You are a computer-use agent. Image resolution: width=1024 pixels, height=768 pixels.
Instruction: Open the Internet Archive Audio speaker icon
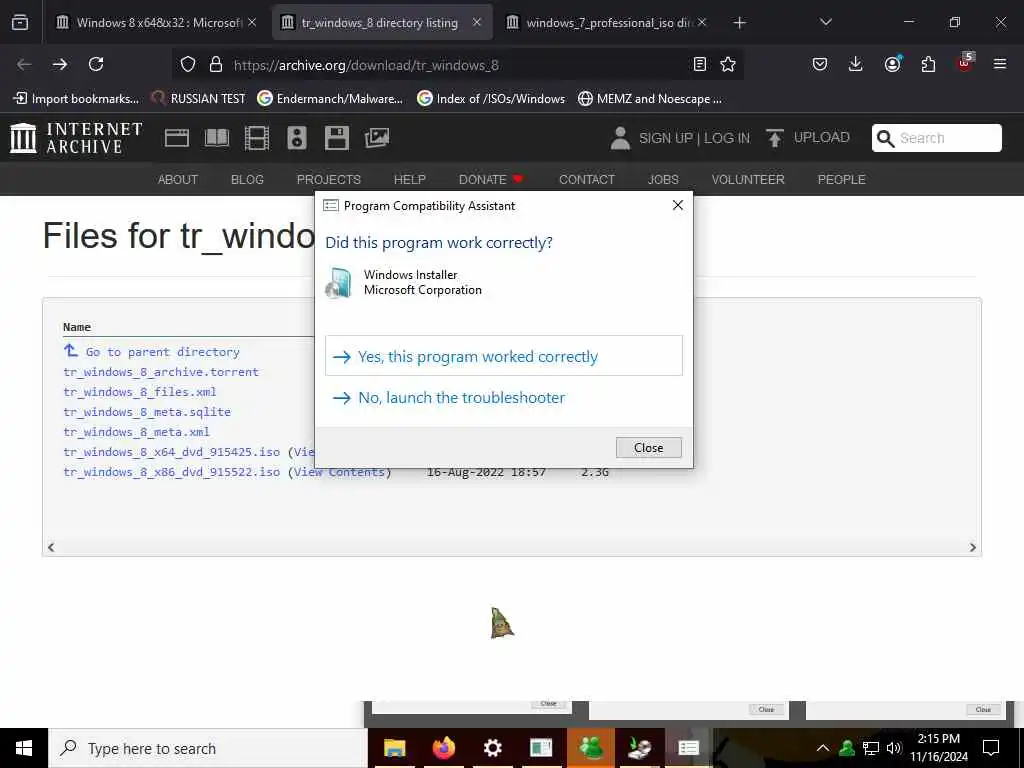click(296, 138)
